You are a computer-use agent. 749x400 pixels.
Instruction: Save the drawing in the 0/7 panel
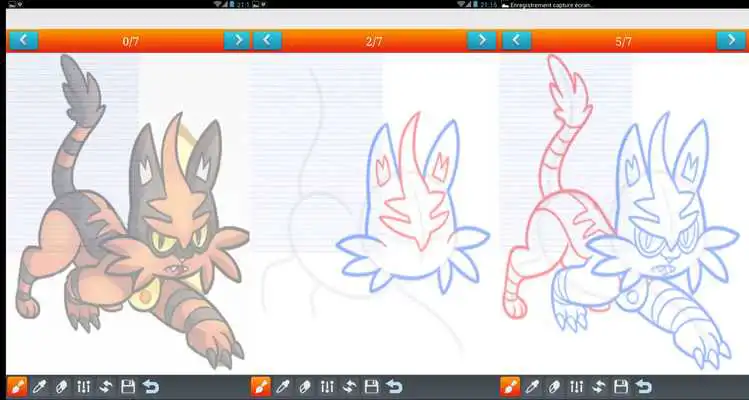128,387
